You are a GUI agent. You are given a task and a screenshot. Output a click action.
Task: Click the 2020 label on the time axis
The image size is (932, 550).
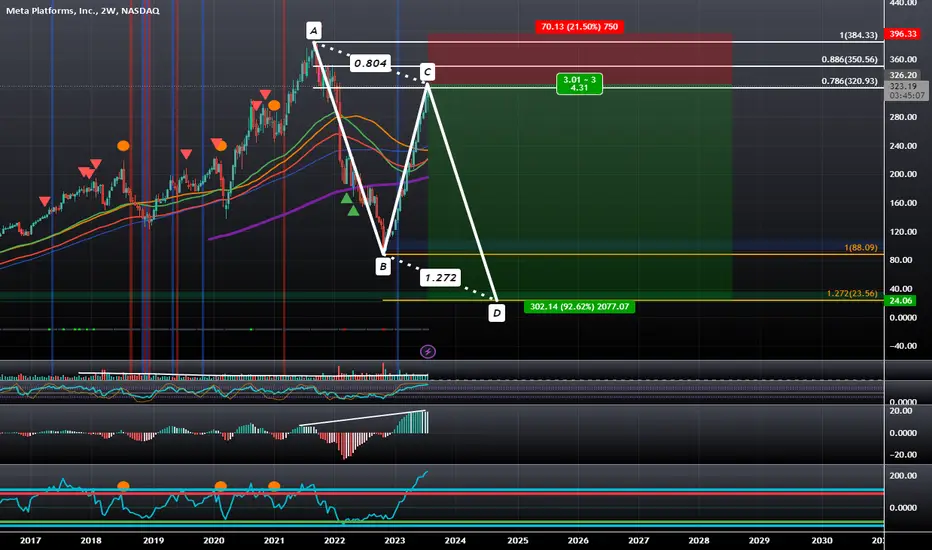214,540
